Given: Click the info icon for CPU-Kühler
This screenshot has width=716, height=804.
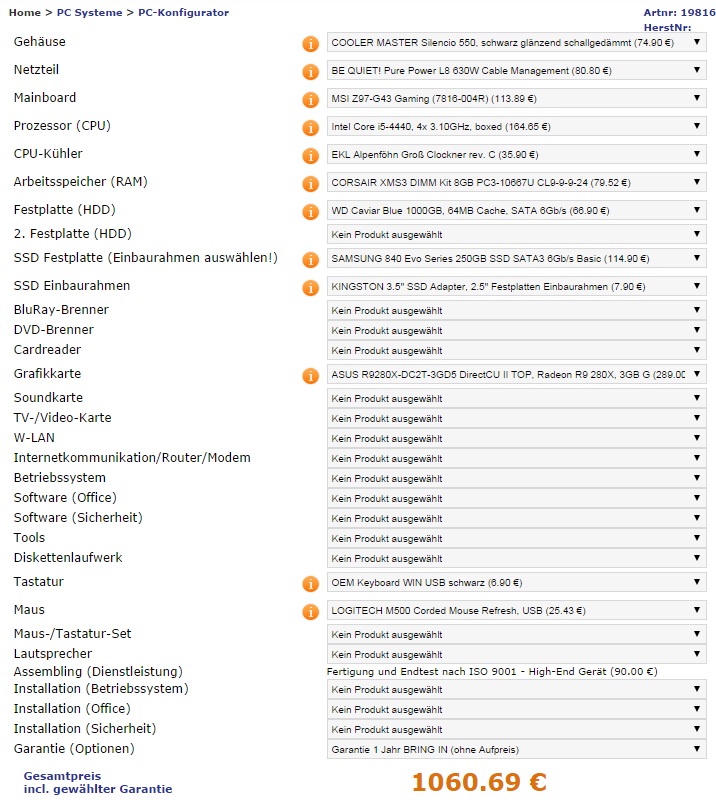Looking at the screenshot, I should click(x=310, y=155).
